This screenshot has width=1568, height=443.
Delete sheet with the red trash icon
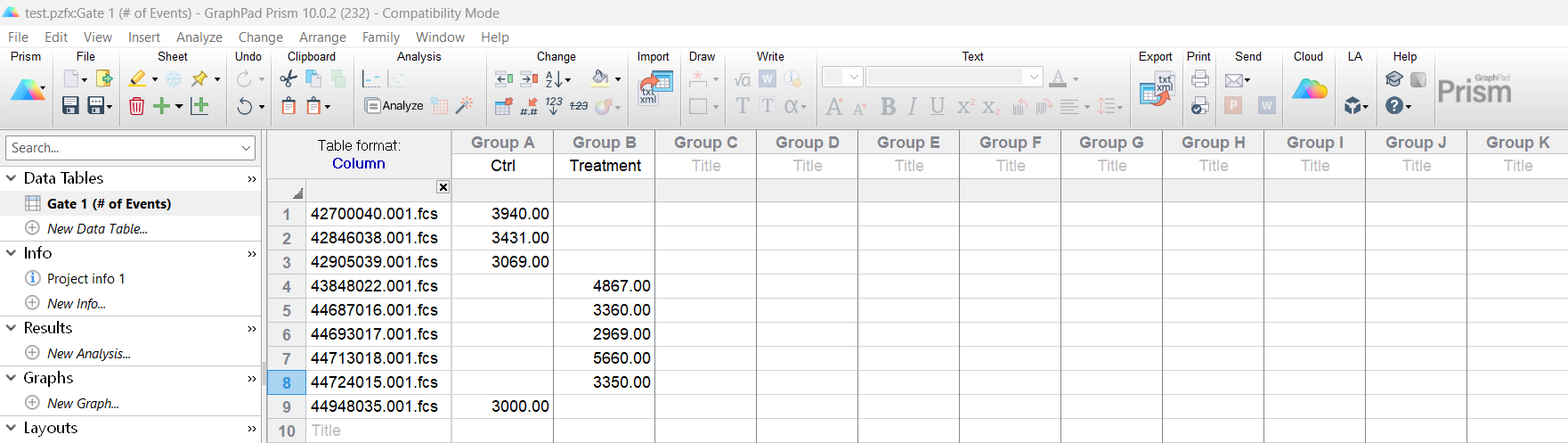[136, 106]
